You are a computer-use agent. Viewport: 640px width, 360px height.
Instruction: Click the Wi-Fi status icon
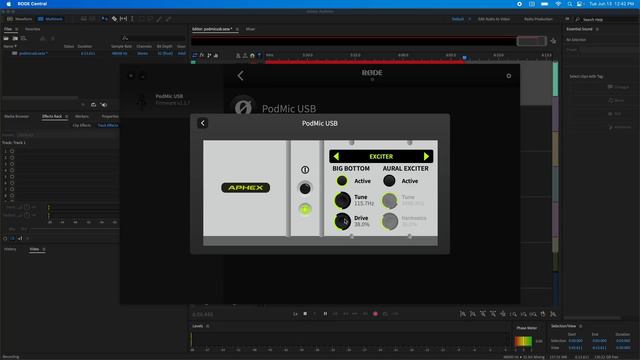[x=558, y=4]
